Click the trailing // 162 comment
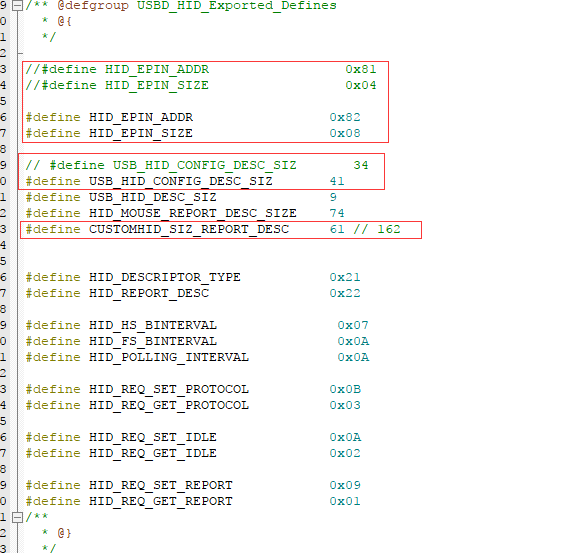This screenshot has height=553, width=564. [377, 229]
